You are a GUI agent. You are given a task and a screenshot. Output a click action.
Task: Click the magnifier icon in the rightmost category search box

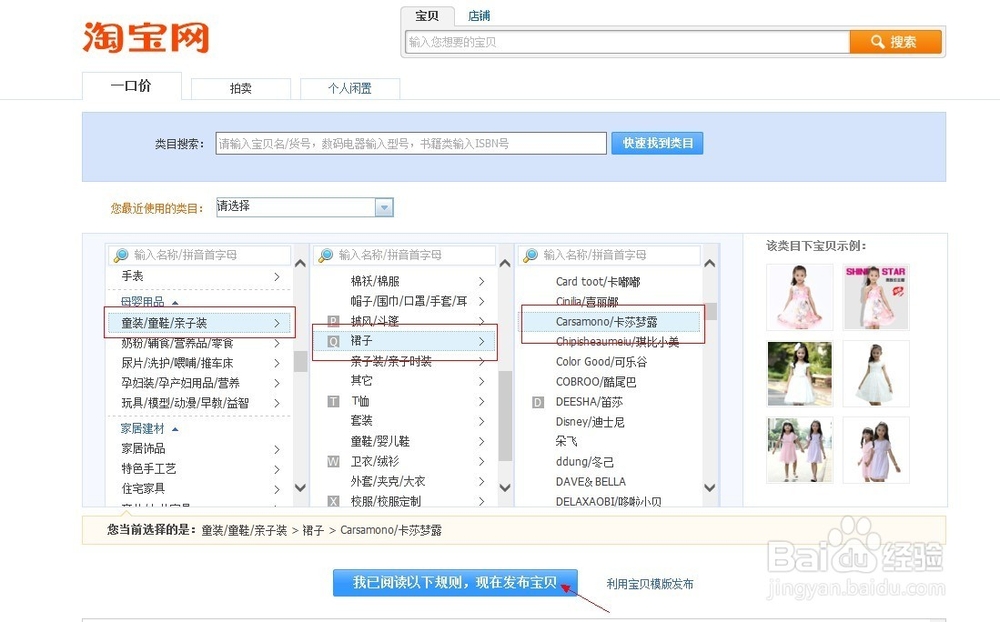(x=530, y=254)
